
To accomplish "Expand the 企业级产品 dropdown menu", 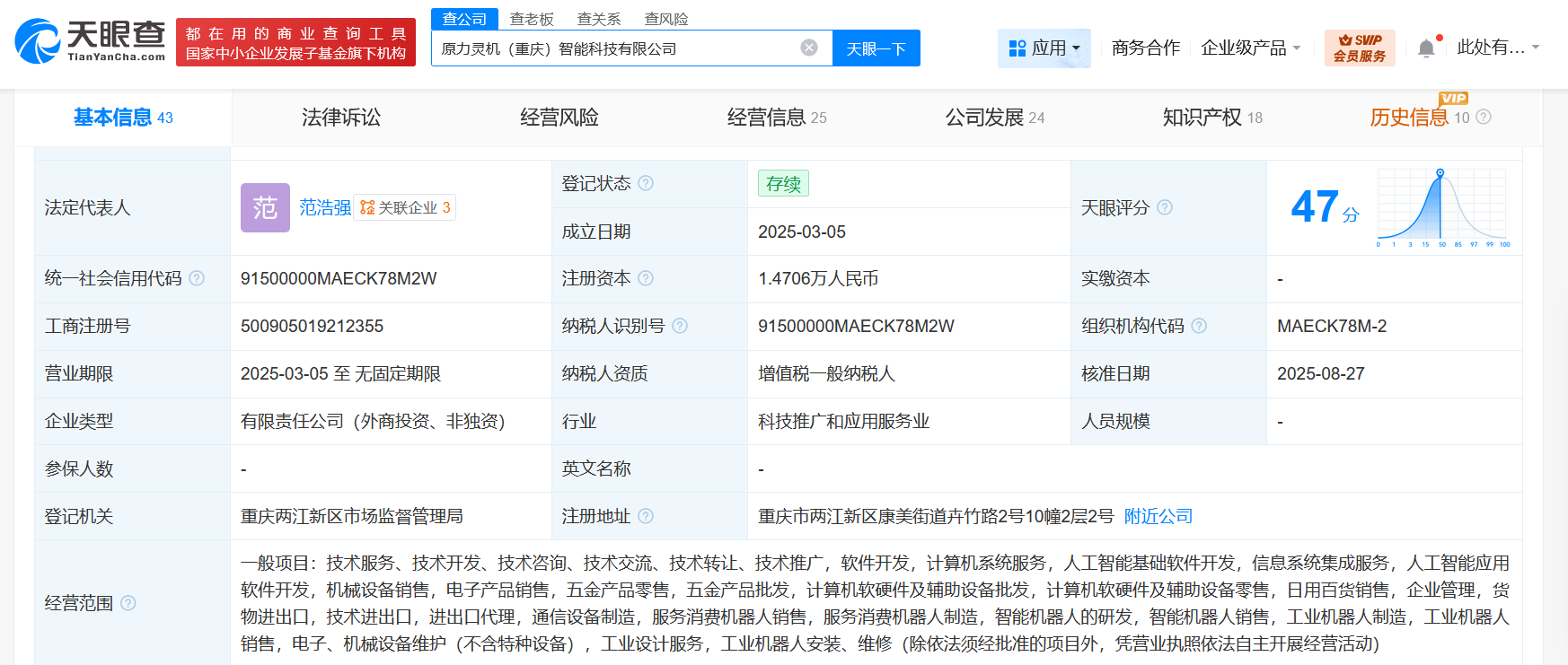I will click(x=1250, y=48).
